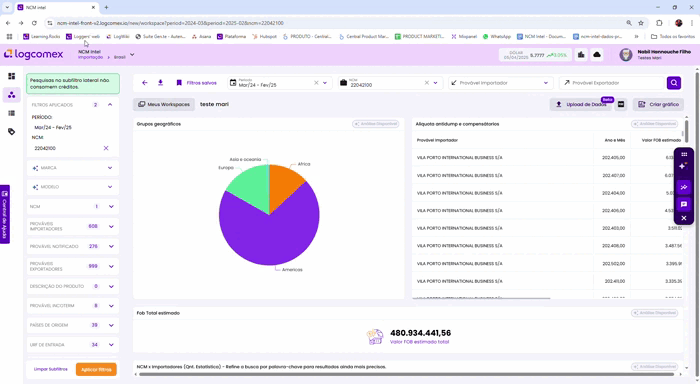Open the dashboard grid icon in left sidebar

[12, 76]
